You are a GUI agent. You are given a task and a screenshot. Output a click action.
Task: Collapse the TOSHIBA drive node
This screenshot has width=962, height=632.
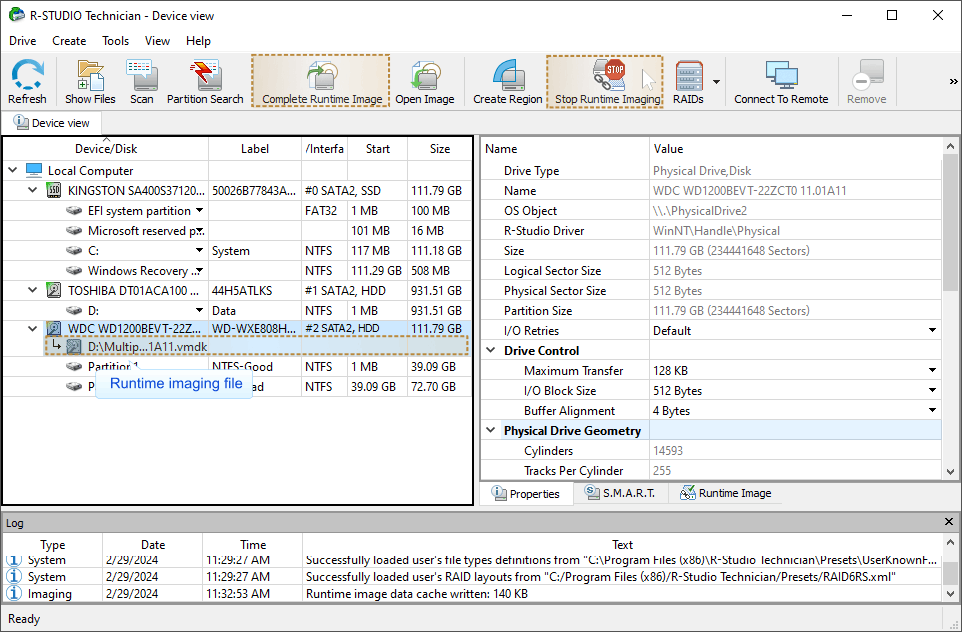coord(33,290)
